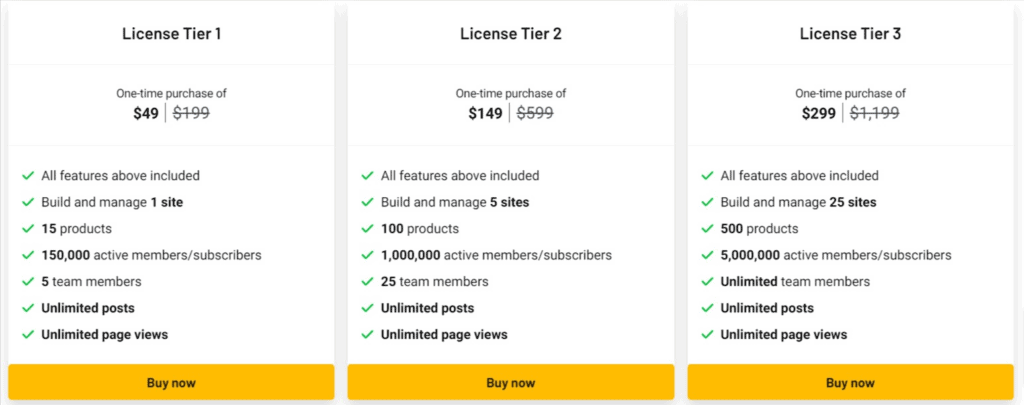Screen dimensions: 1024x405
Task: Click Tier 3 checkmark beside 'Unlimited team members'
Action: (708, 282)
